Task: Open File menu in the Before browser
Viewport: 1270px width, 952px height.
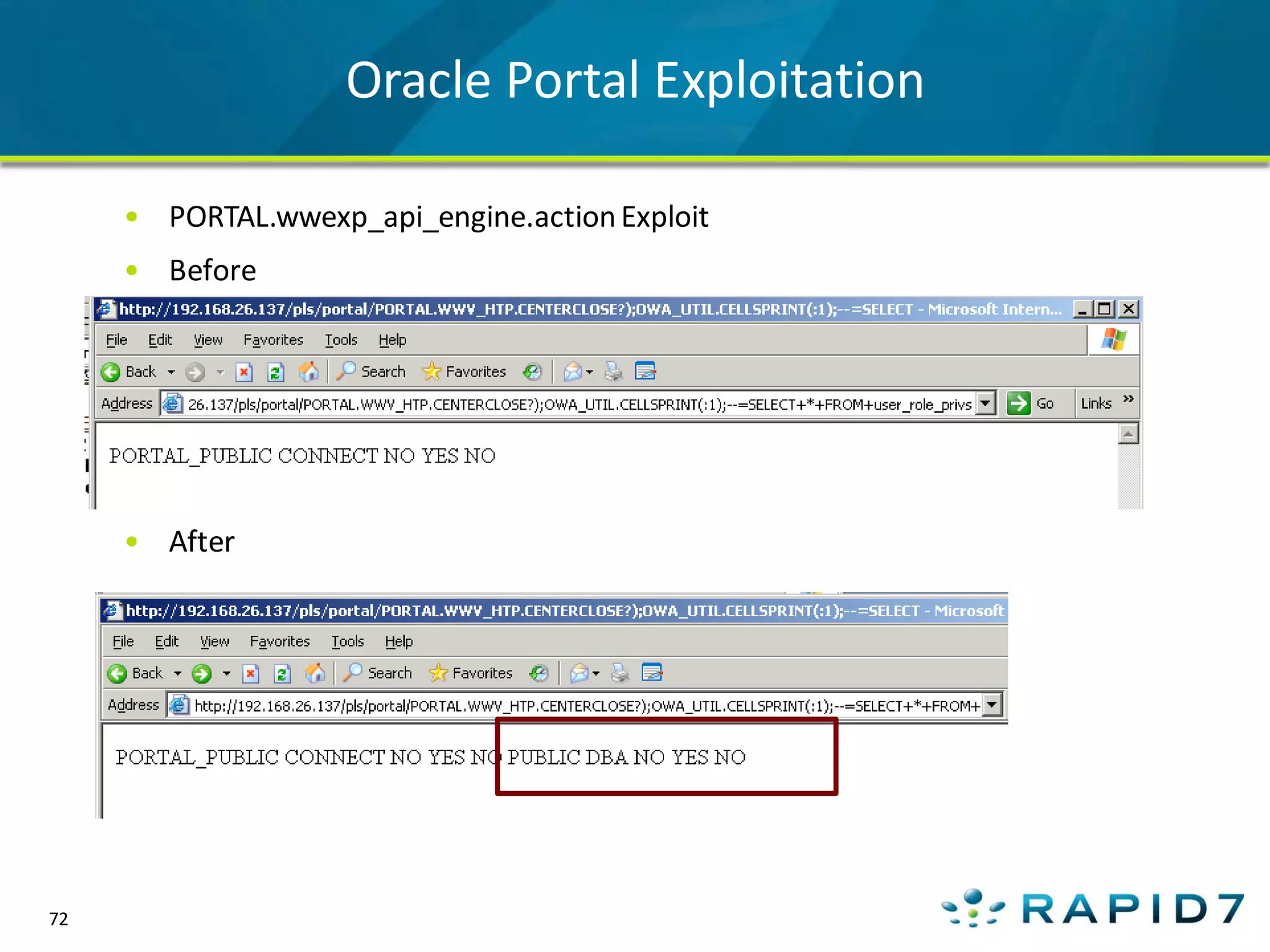Action: pyautogui.click(x=117, y=340)
